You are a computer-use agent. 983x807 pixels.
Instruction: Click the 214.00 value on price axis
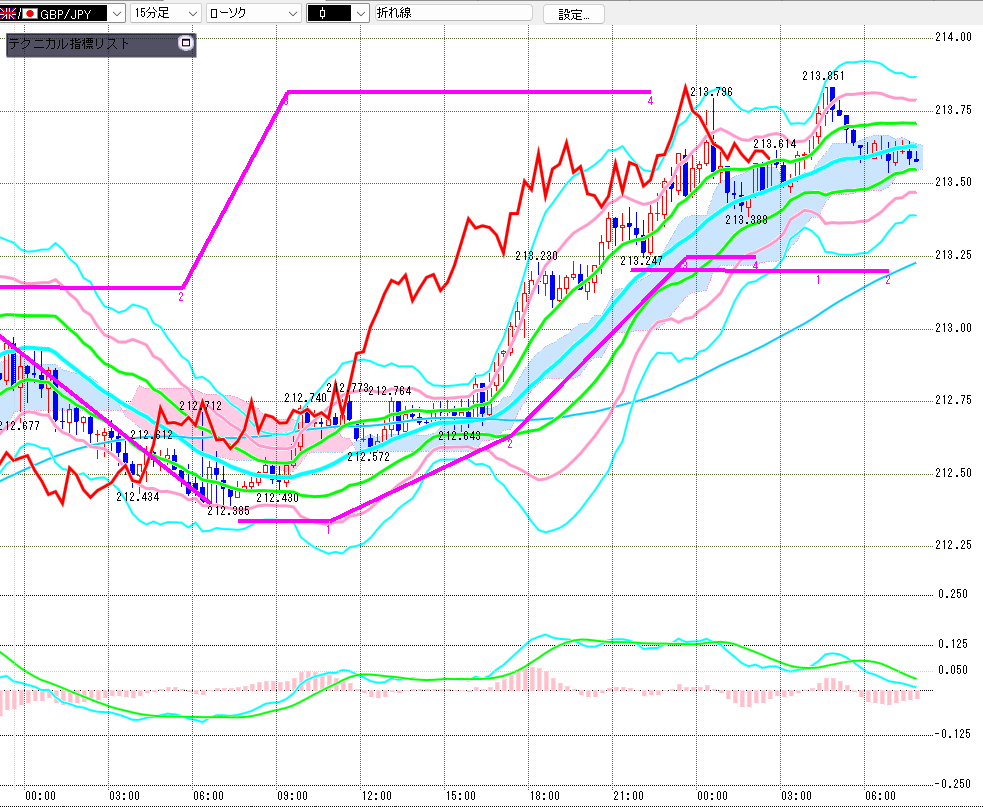(952, 37)
